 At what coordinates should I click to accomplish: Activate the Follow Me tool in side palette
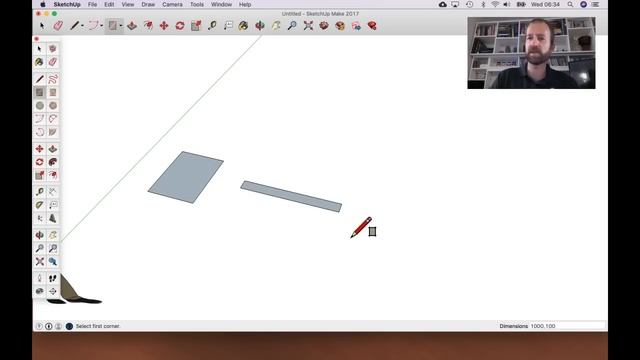click(x=53, y=162)
